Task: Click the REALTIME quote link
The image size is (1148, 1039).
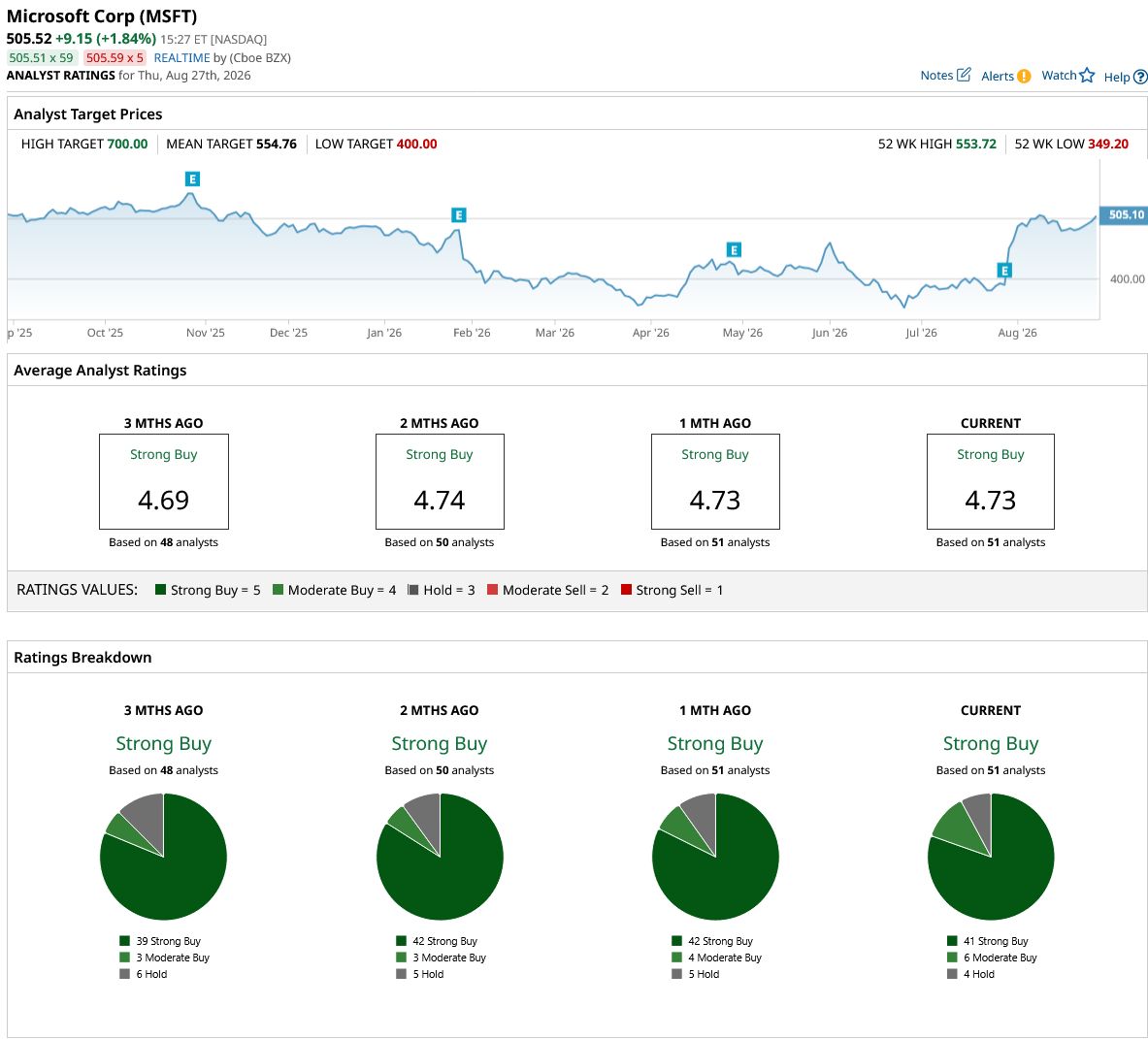Action: tap(181, 58)
